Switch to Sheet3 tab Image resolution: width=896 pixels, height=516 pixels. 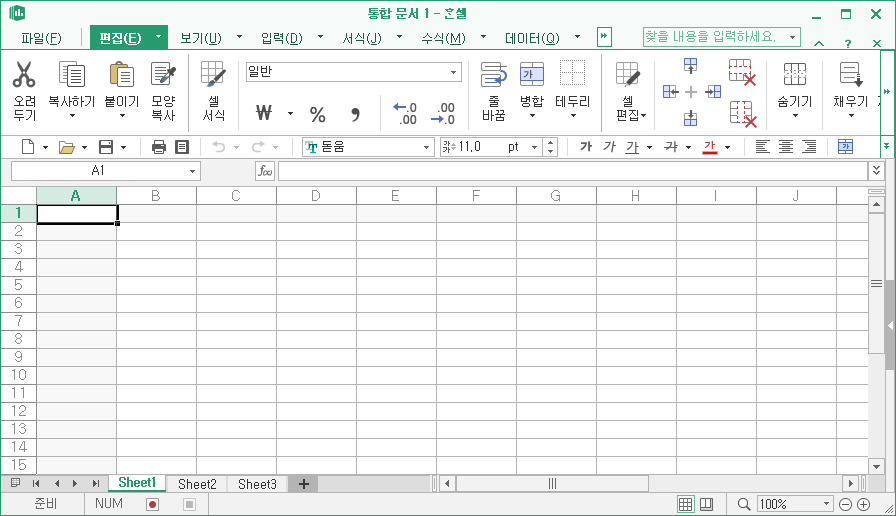[x=257, y=484]
